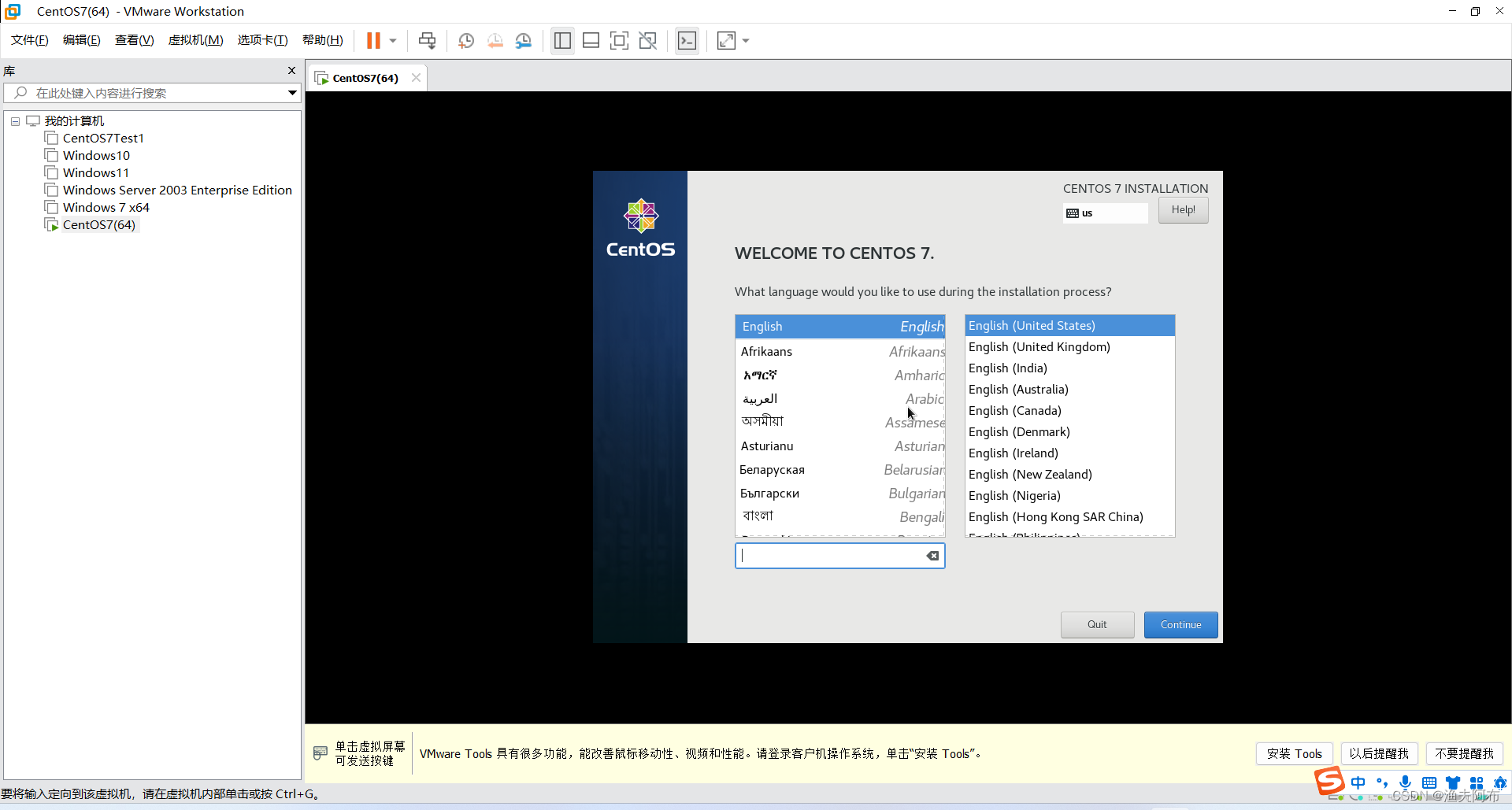Image resolution: width=1512 pixels, height=810 pixels.
Task: Close the CentOS7(64) tab
Action: pyautogui.click(x=416, y=77)
